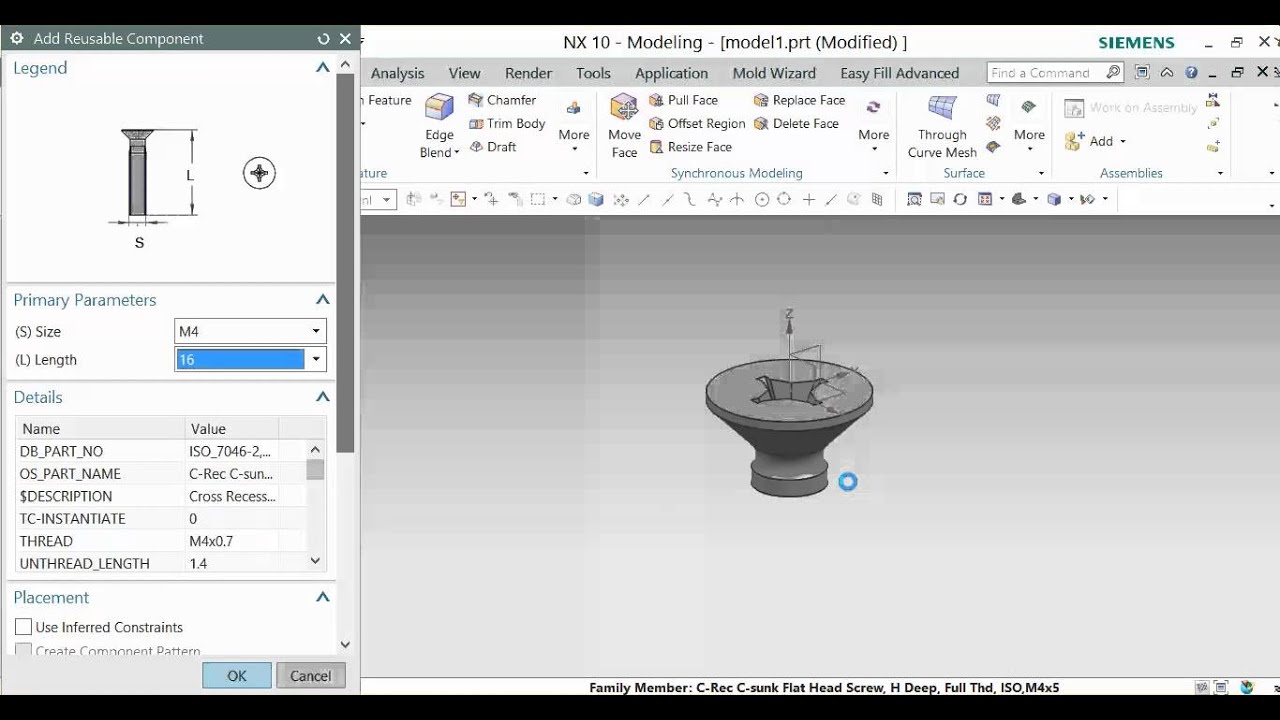Click the Name column header in Details
This screenshot has height=720, width=1280.
point(100,429)
